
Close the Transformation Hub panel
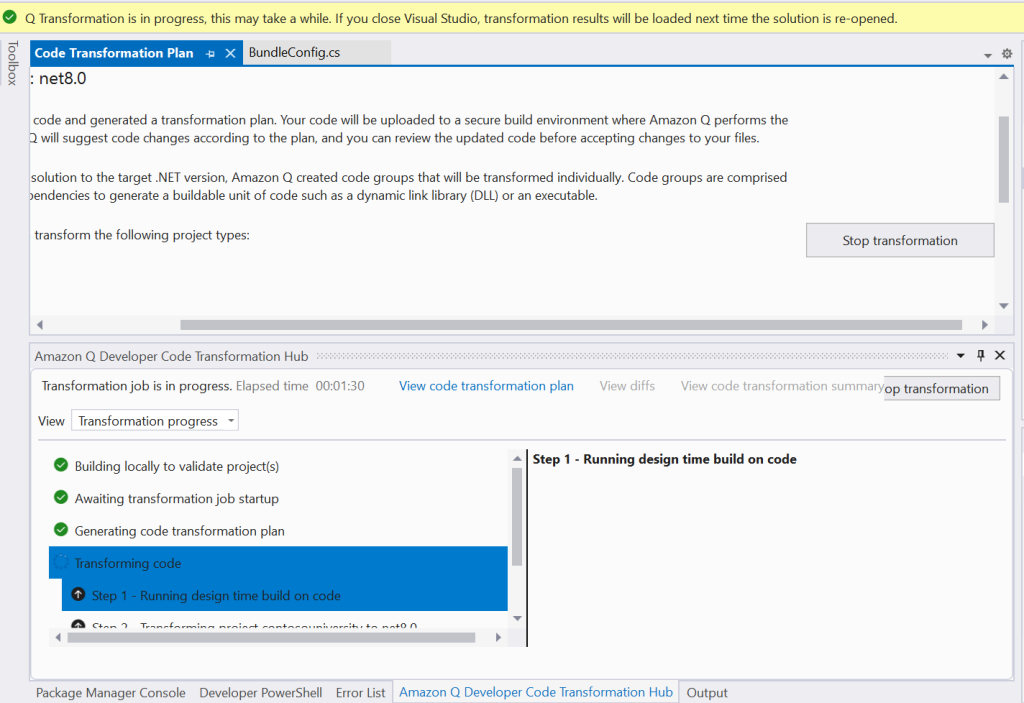point(999,355)
